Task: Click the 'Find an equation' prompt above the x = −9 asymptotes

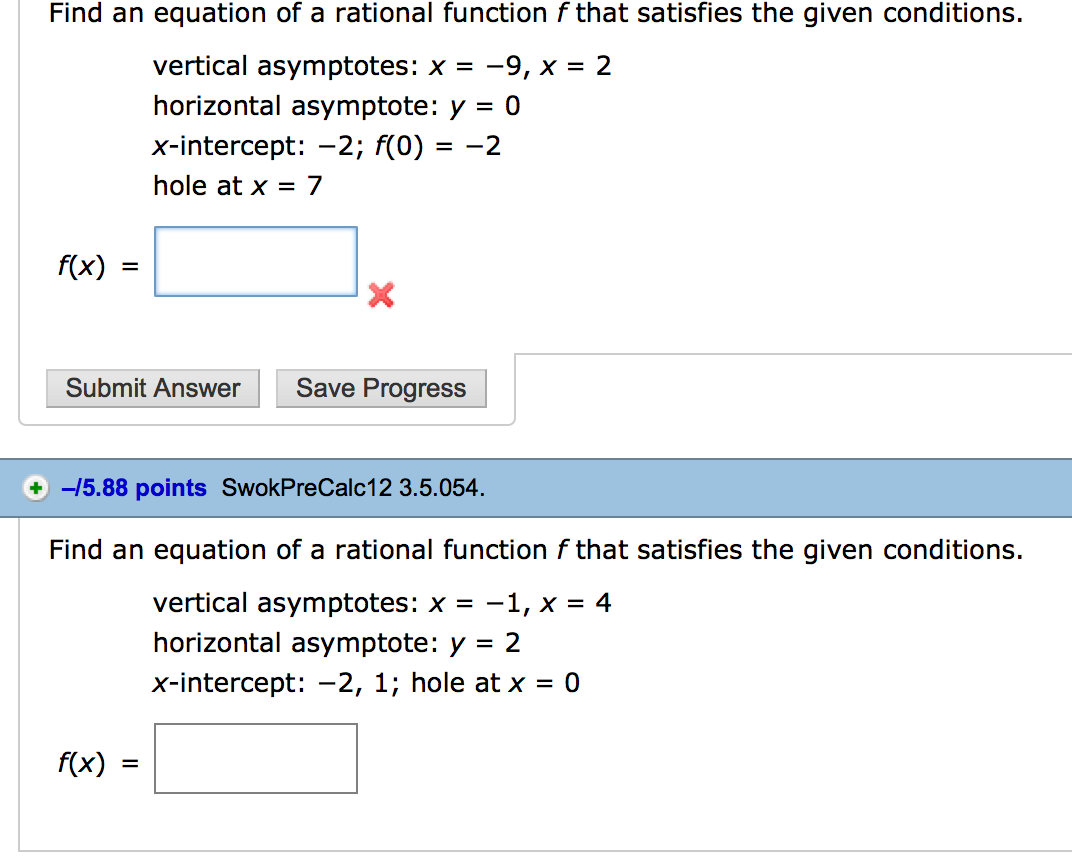Action: tap(536, 14)
